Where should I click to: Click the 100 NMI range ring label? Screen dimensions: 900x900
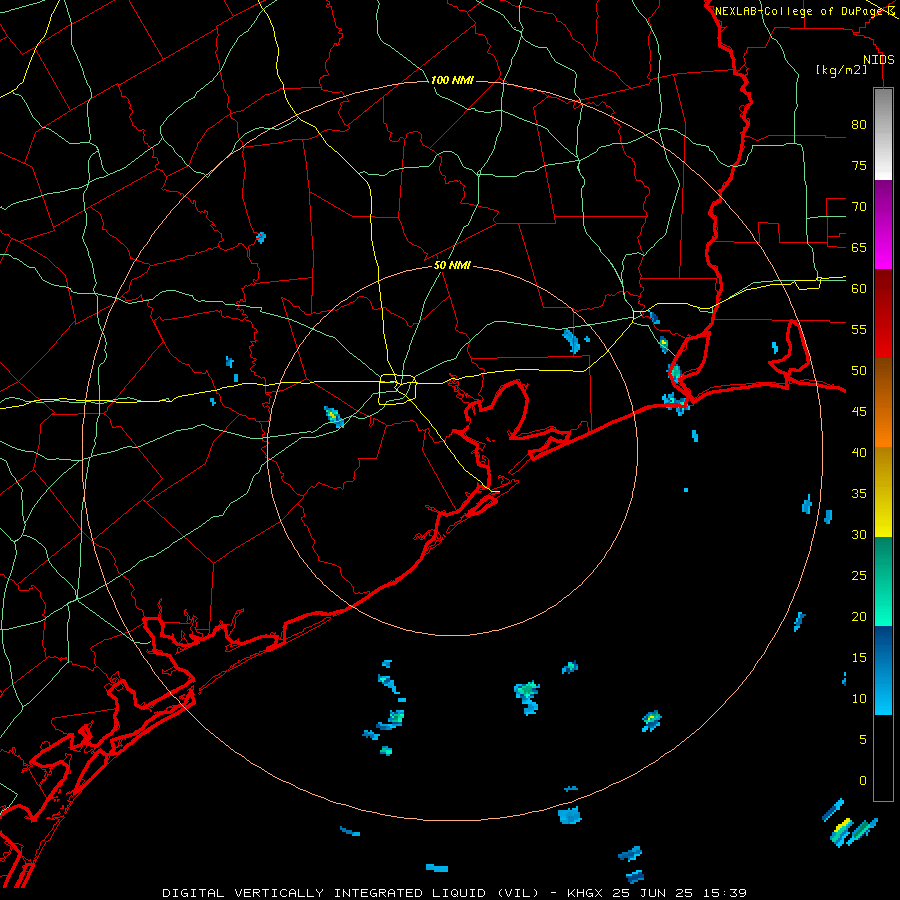point(452,80)
